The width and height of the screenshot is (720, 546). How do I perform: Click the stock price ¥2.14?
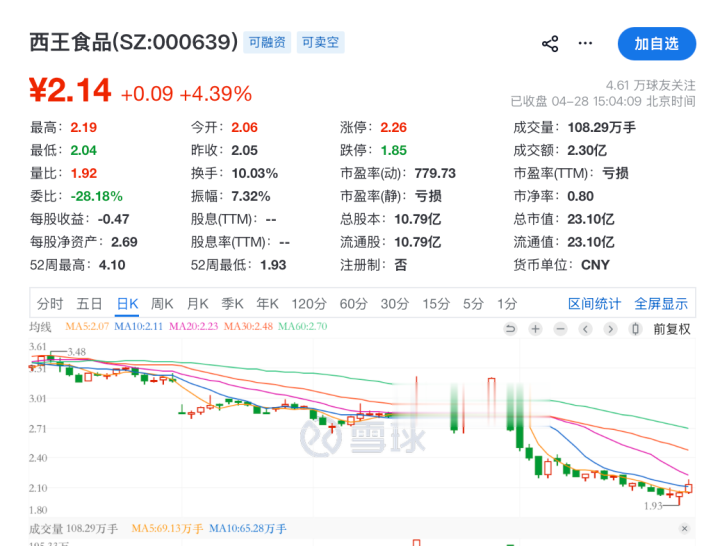pyautogui.click(x=70, y=90)
